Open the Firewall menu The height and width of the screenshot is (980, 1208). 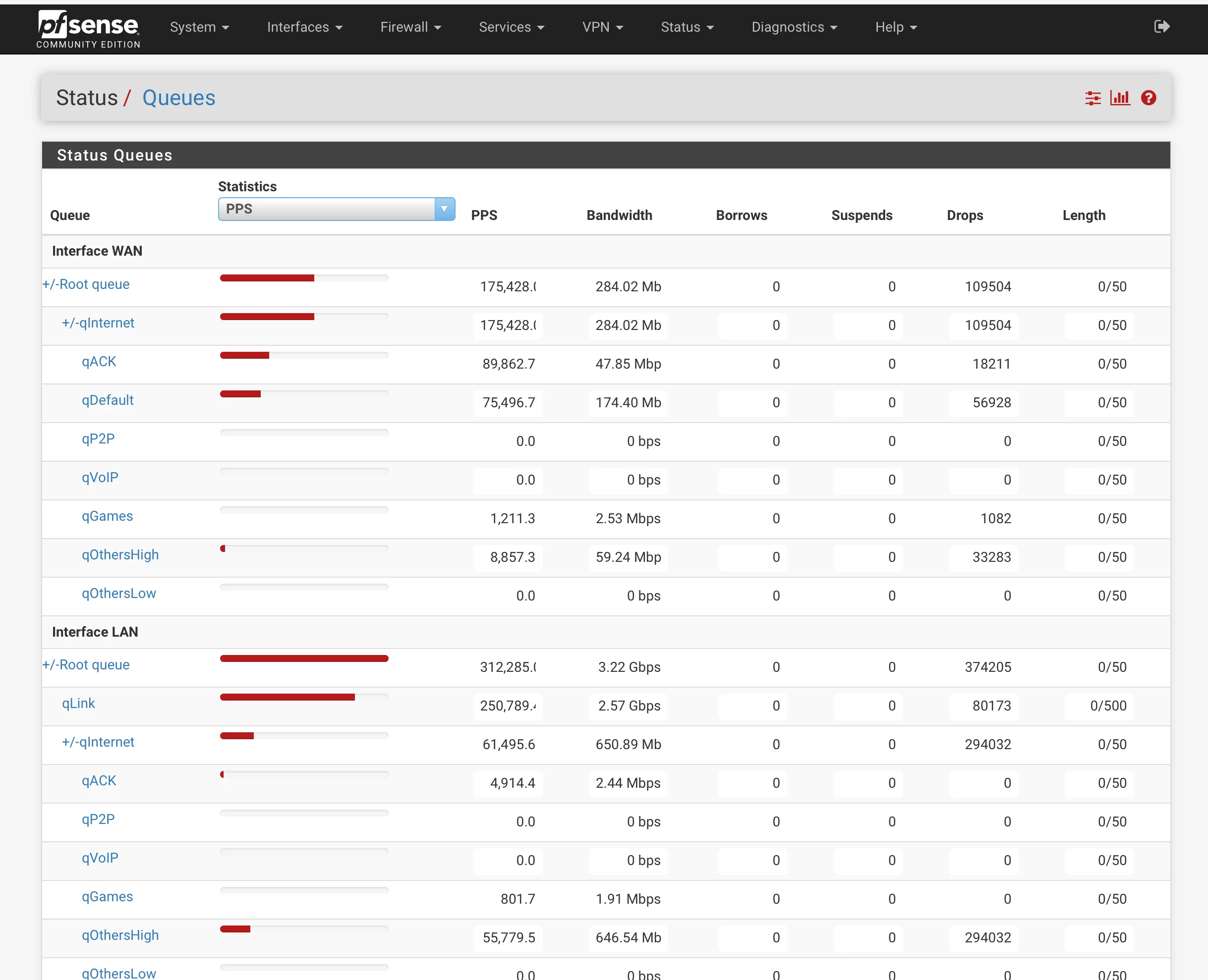(410, 27)
